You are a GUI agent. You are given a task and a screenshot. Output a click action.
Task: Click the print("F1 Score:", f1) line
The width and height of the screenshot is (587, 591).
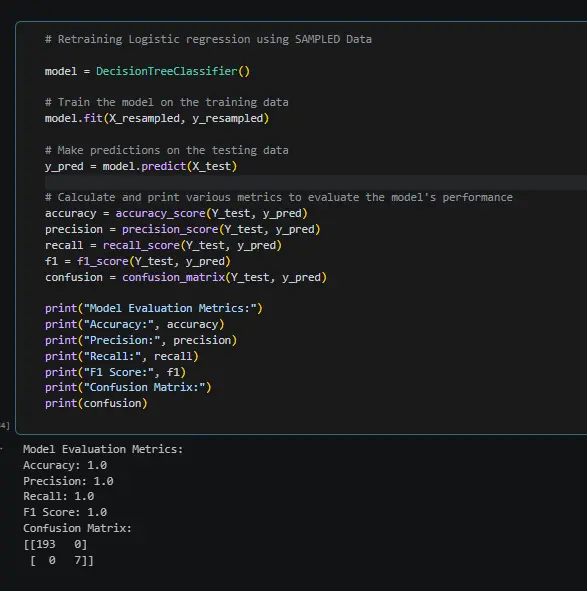pos(115,372)
